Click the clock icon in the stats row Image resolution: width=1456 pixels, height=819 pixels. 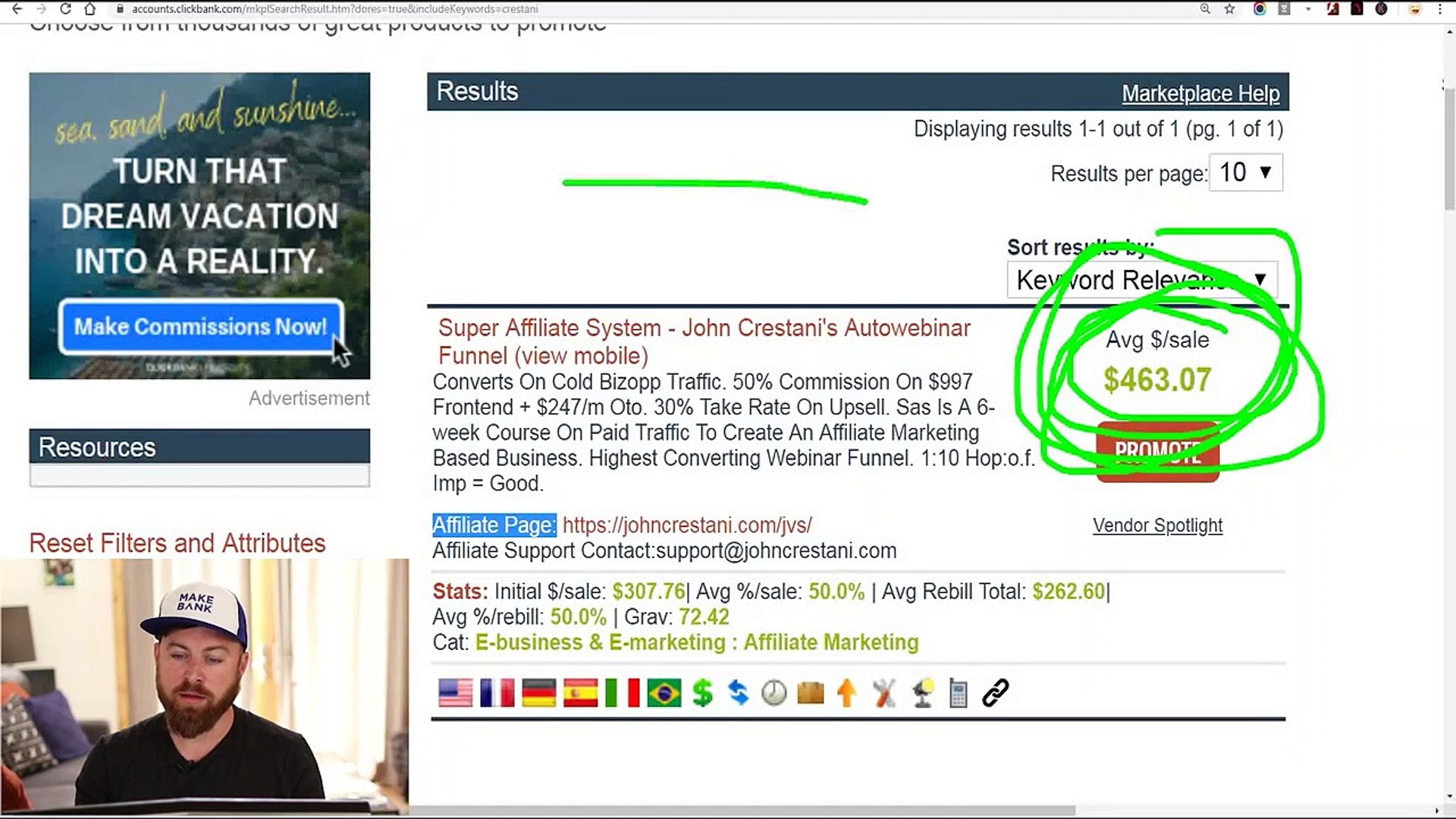click(x=774, y=692)
